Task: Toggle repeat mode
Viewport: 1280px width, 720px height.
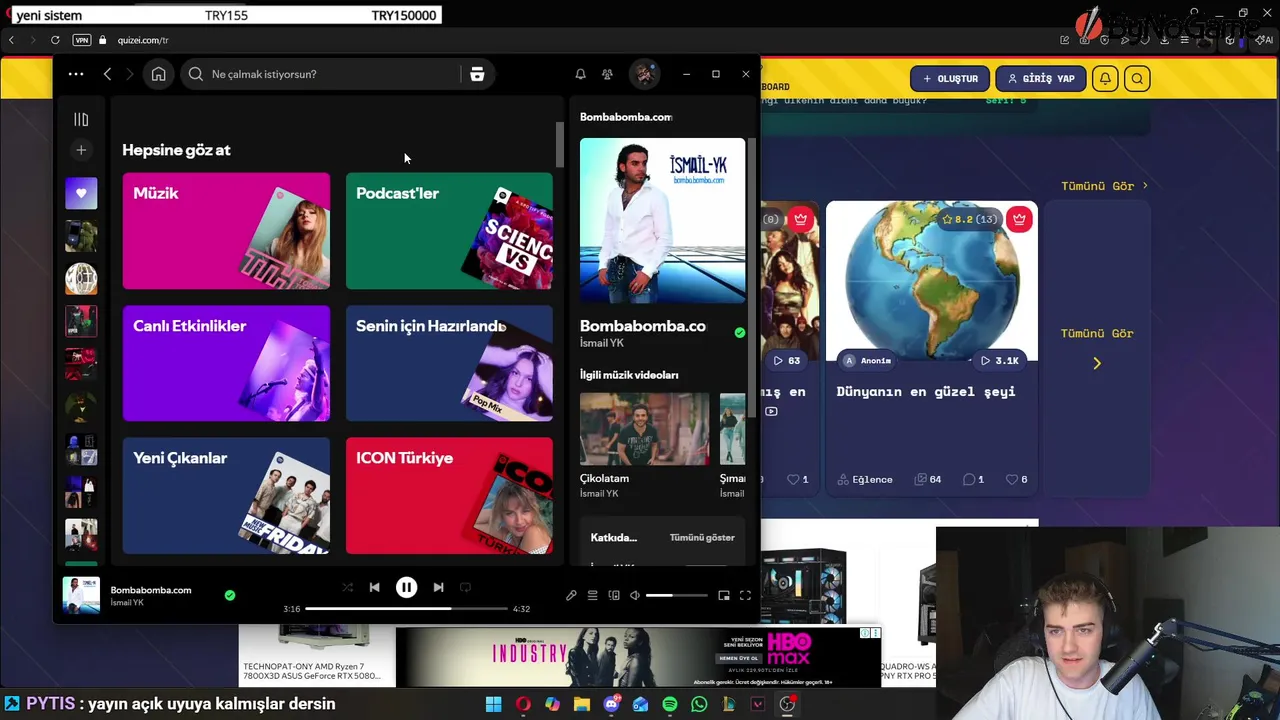Action: (465, 588)
